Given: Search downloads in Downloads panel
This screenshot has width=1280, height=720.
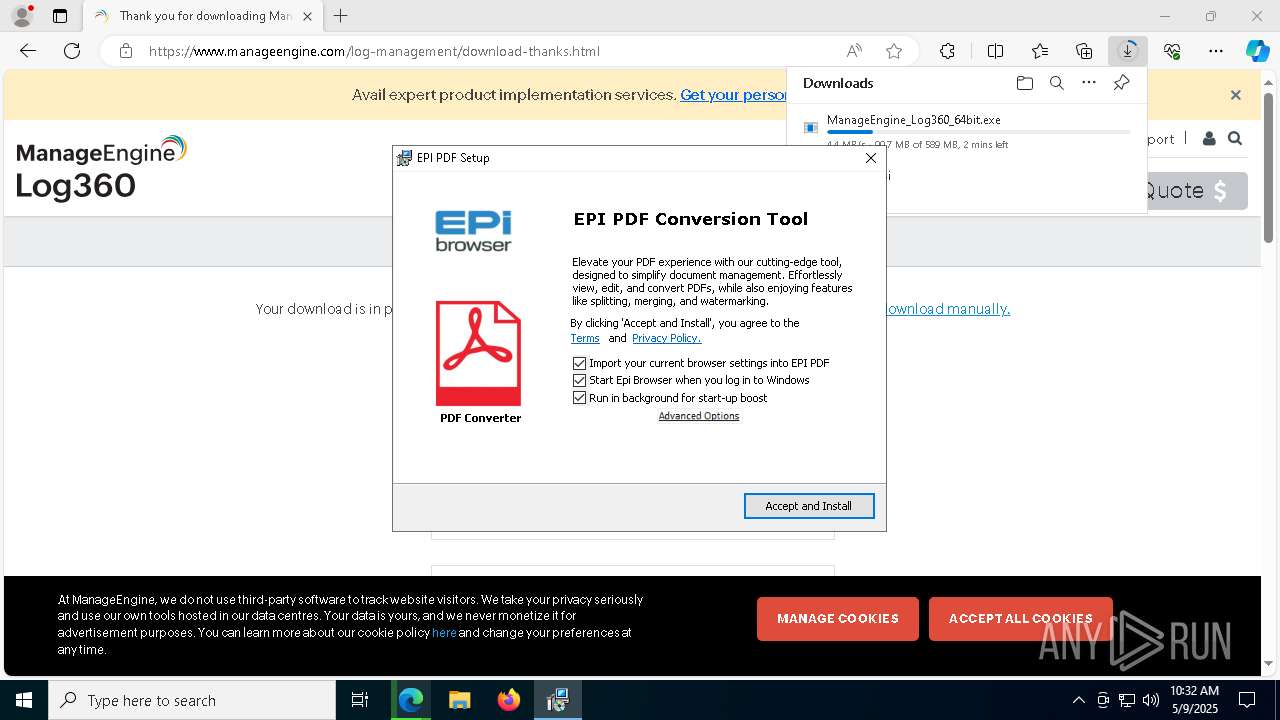Looking at the screenshot, I should point(1056,83).
